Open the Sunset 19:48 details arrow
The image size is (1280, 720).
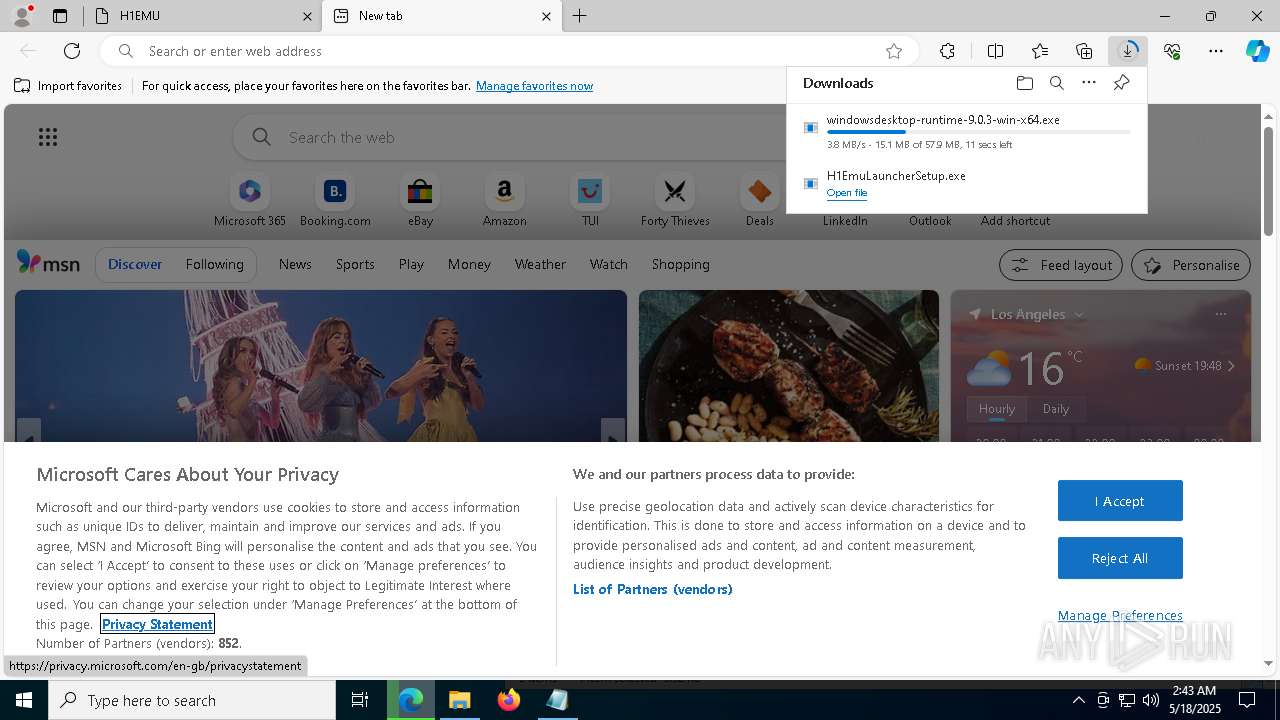[1231, 366]
